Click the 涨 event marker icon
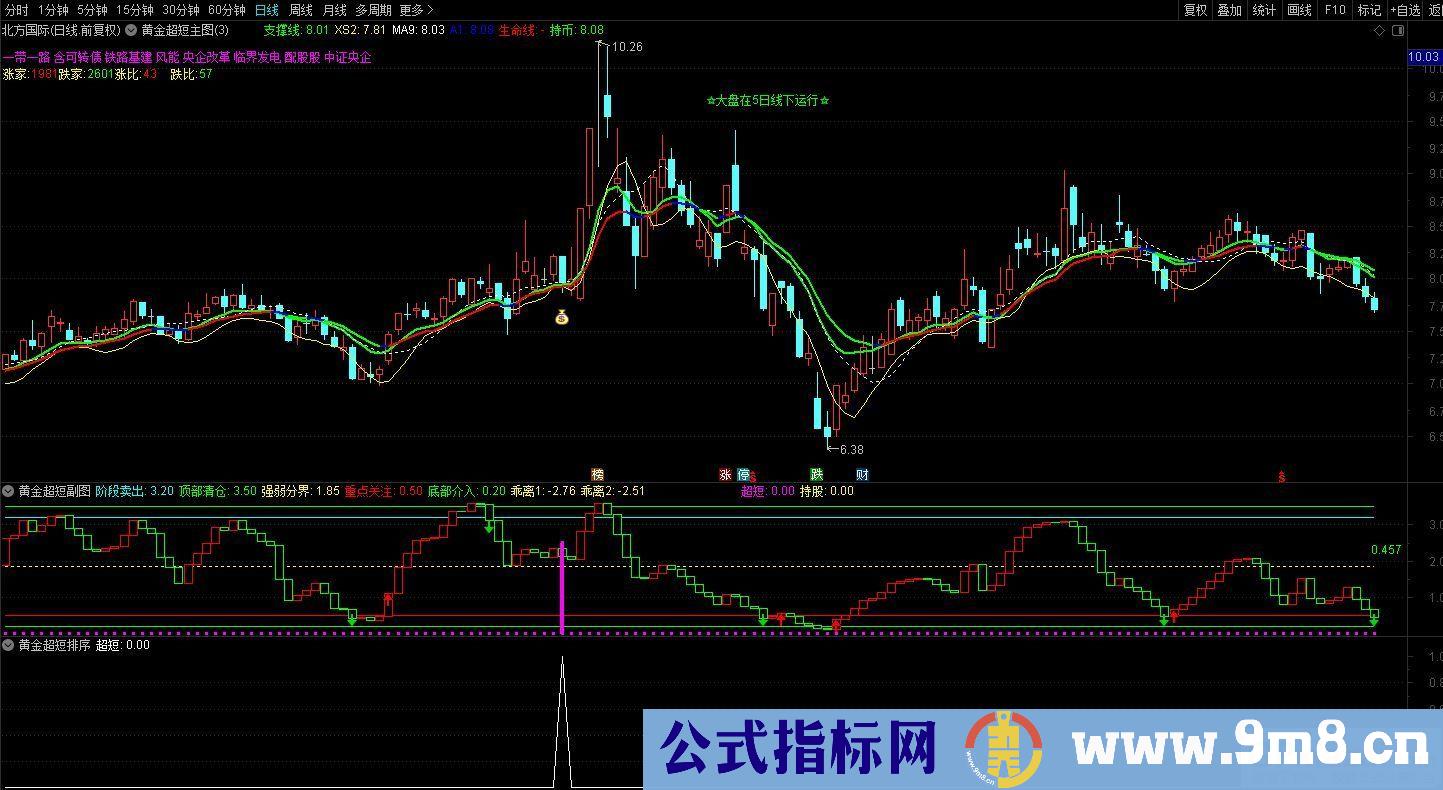Viewport: 1443px width, 790px height. pyautogui.click(x=725, y=475)
